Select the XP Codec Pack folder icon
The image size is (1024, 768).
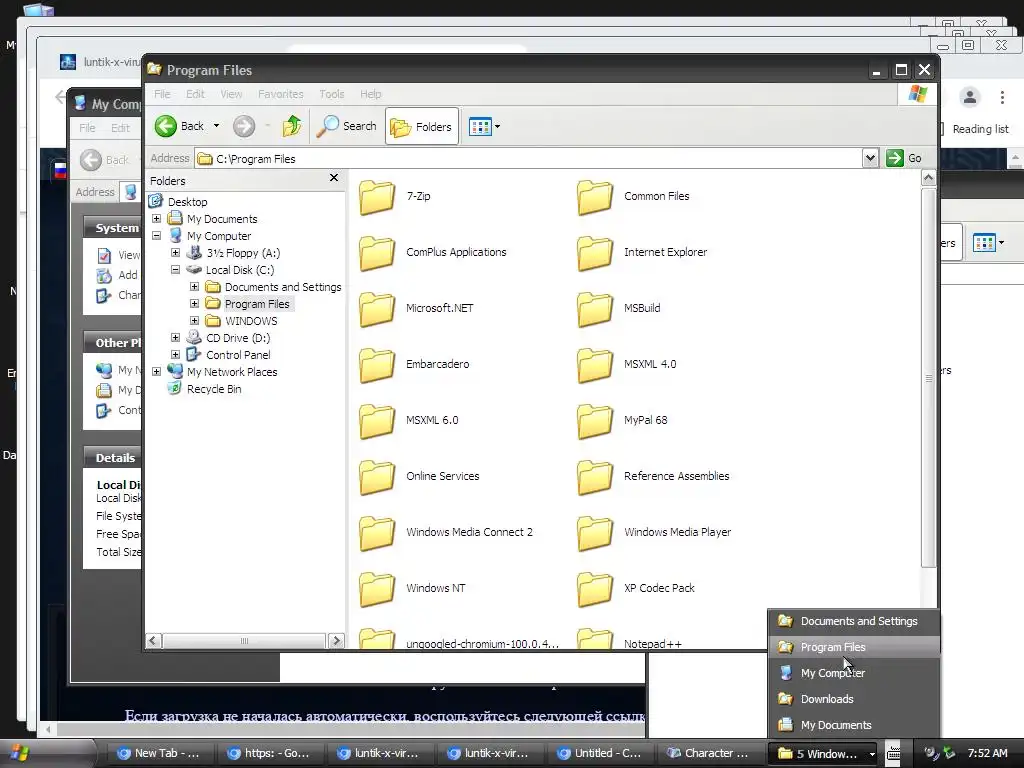pyautogui.click(x=595, y=590)
